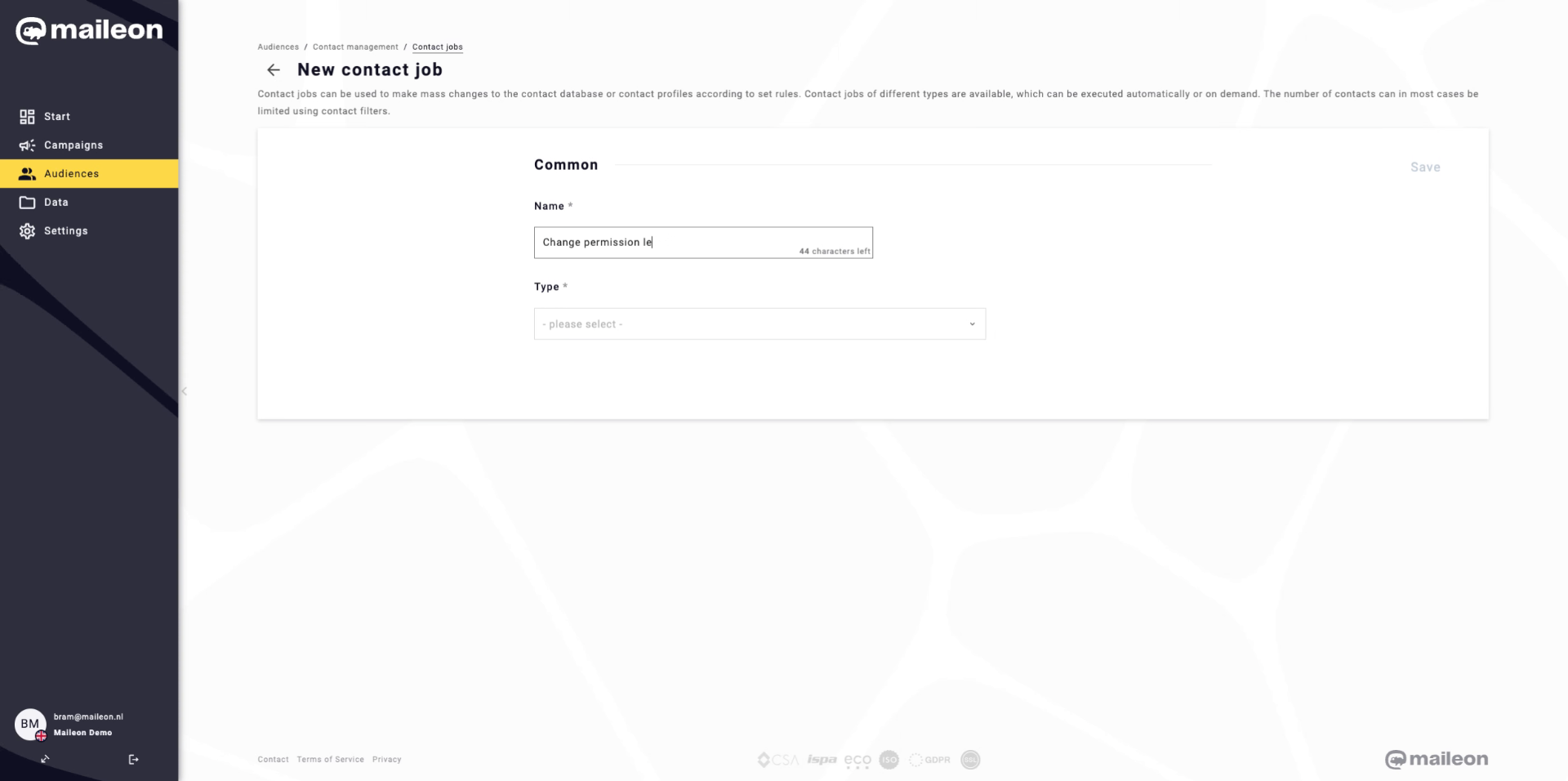The height and width of the screenshot is (781, 1568).
Task: Click the bram@maileon.nl account email
Action: pyautogui.click(x=88, y=717)
